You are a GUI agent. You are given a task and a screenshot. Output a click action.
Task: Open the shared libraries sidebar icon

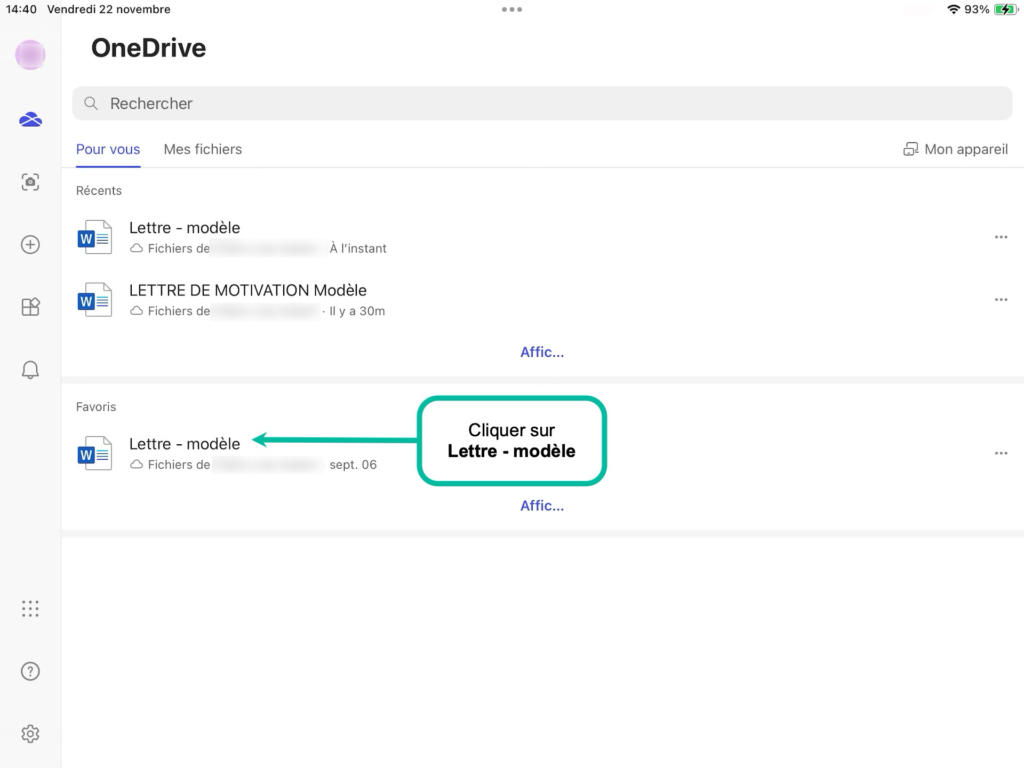pyautogui.click(x=30, y=307)
